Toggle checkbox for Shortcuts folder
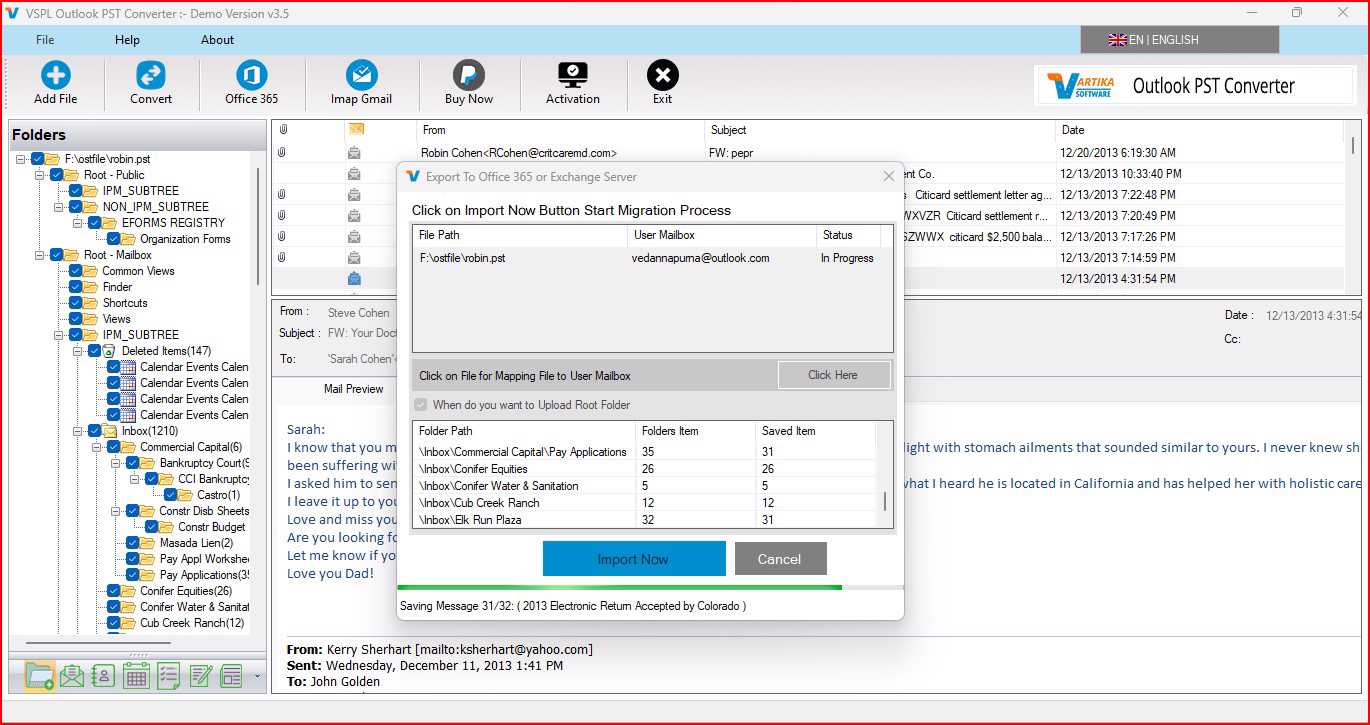1370x725 pixels. coord(76,303)
